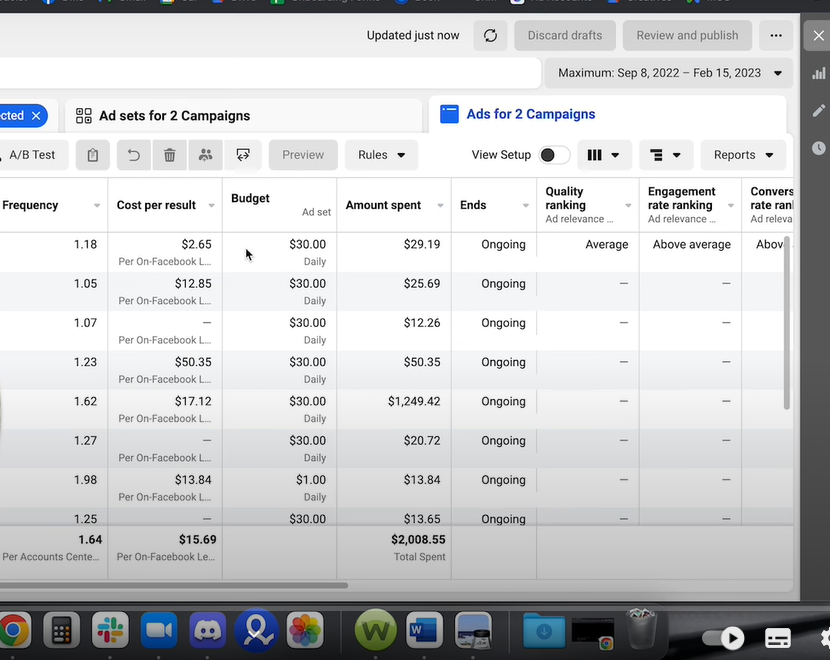
Task: Open Microsoft Word from the dock
Action: pos(425,630)
